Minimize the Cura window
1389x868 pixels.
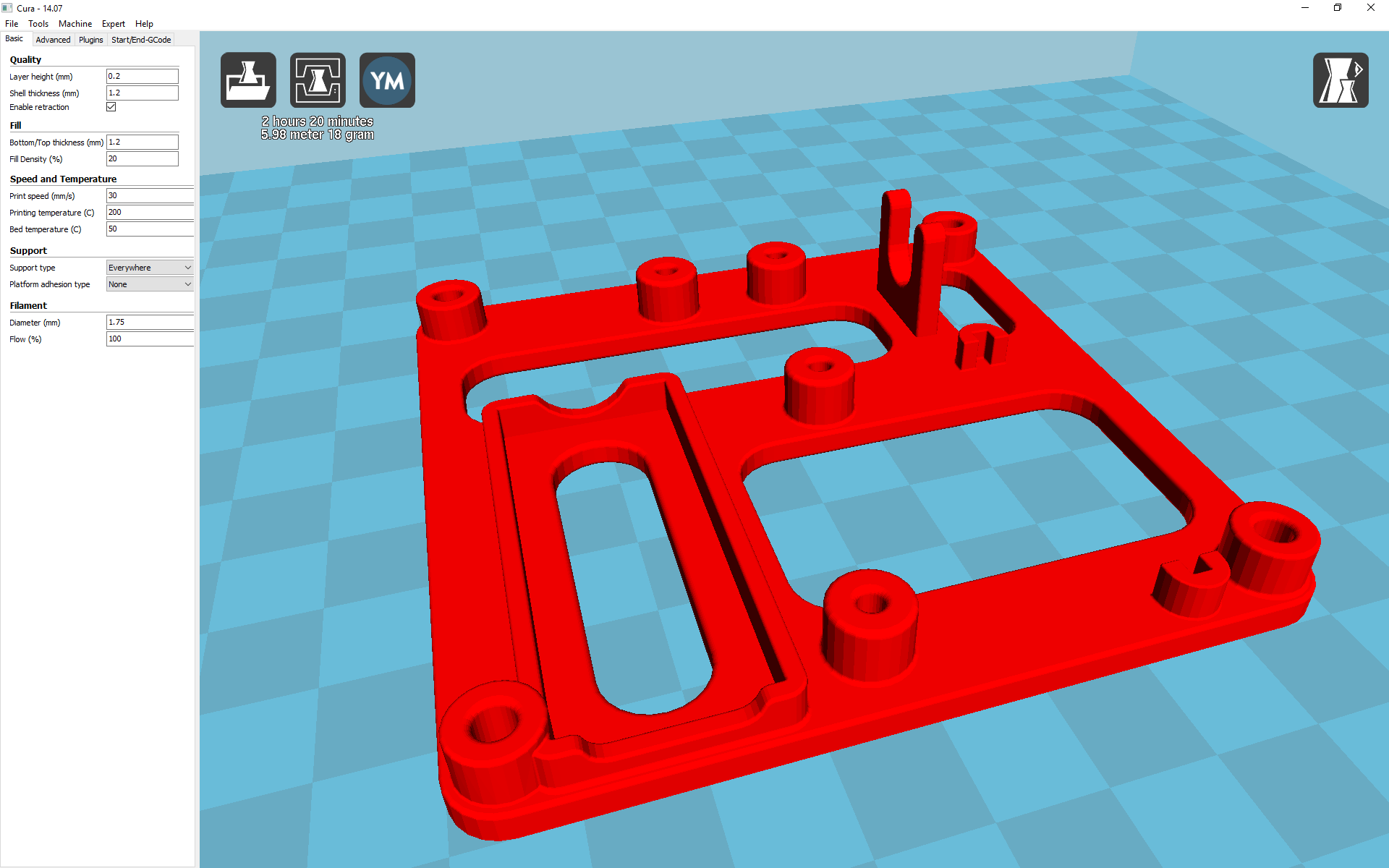click(1305, 8)
